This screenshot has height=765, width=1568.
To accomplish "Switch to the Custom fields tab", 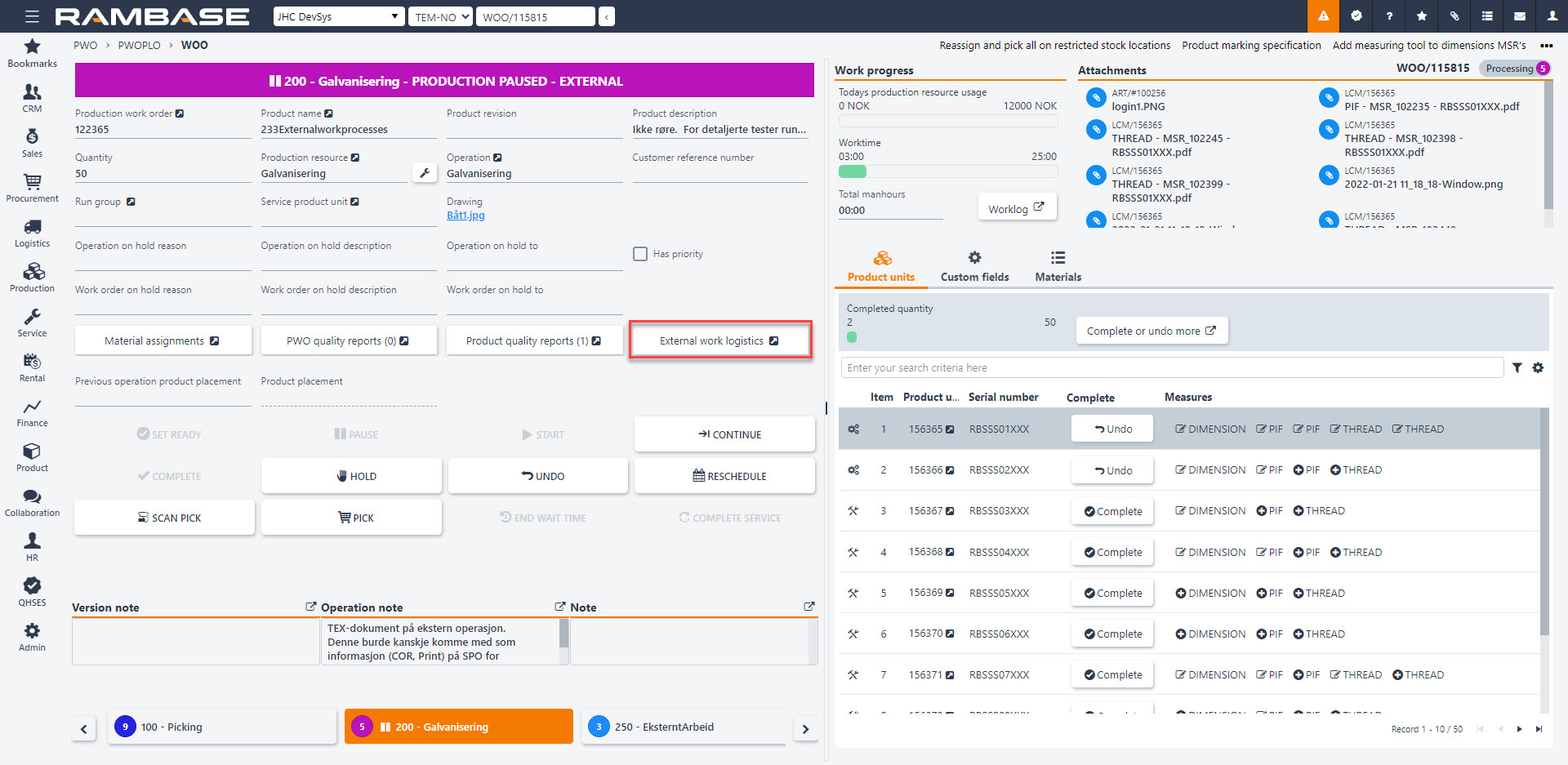I will [974, 267].
